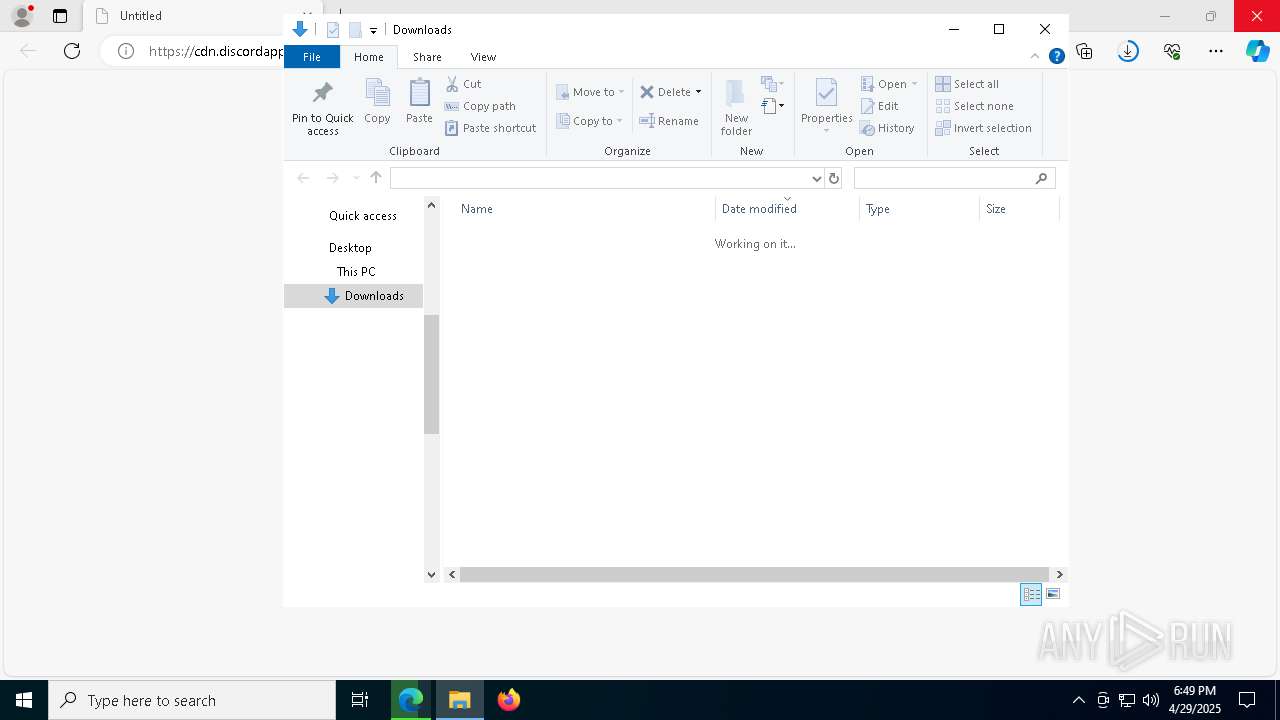Click the Forward navigation arrow in Explorer

(332, 178)
